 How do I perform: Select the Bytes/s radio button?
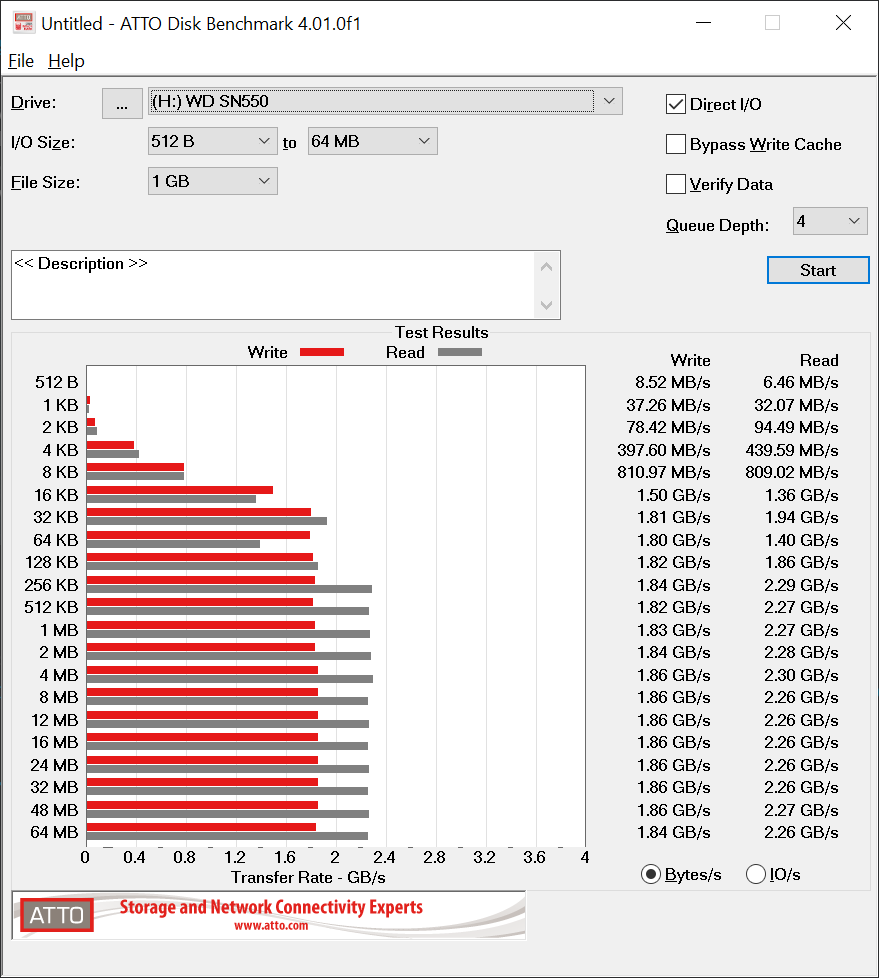pos(651,874)
